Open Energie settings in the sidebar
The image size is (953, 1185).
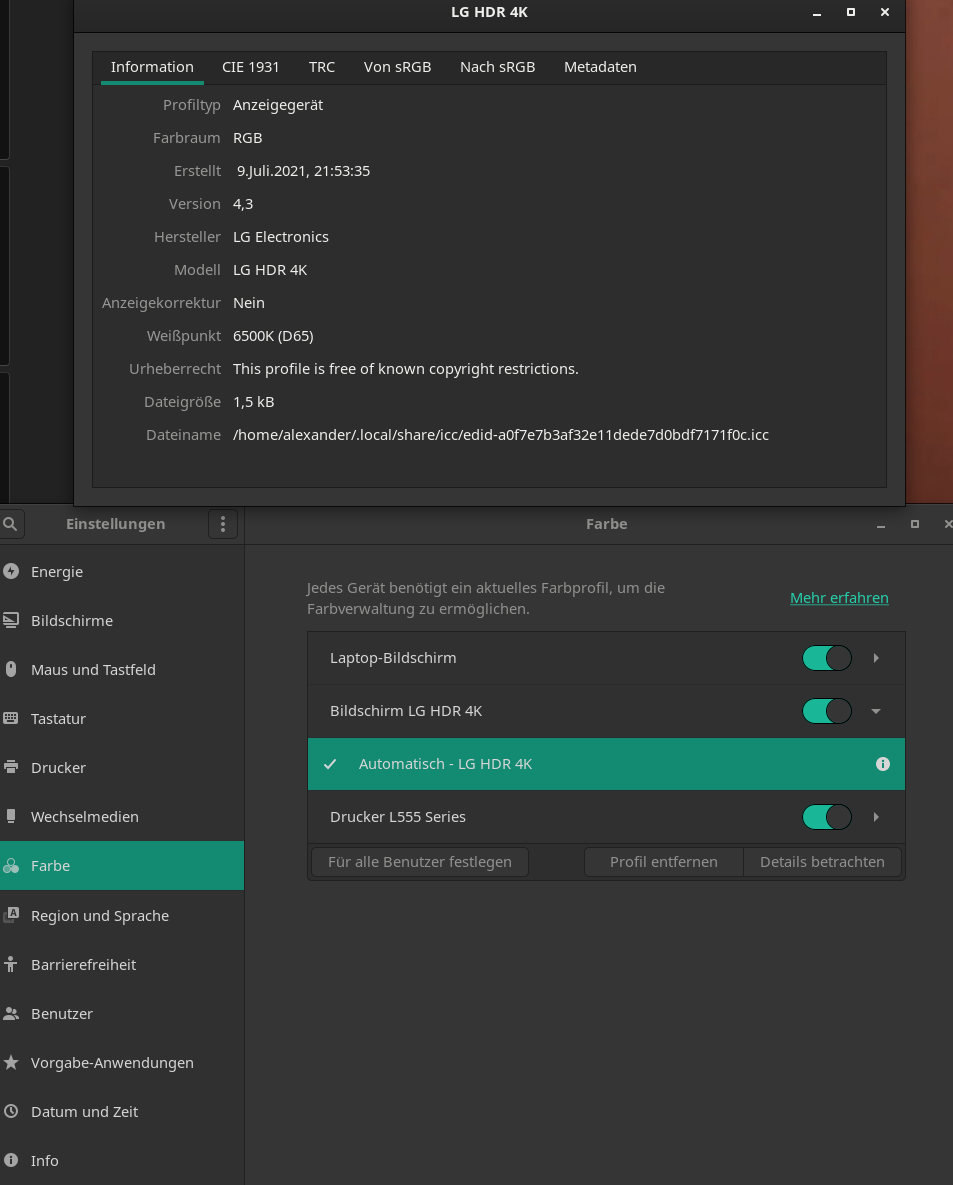pyautogui.click(x=122, y=572)
